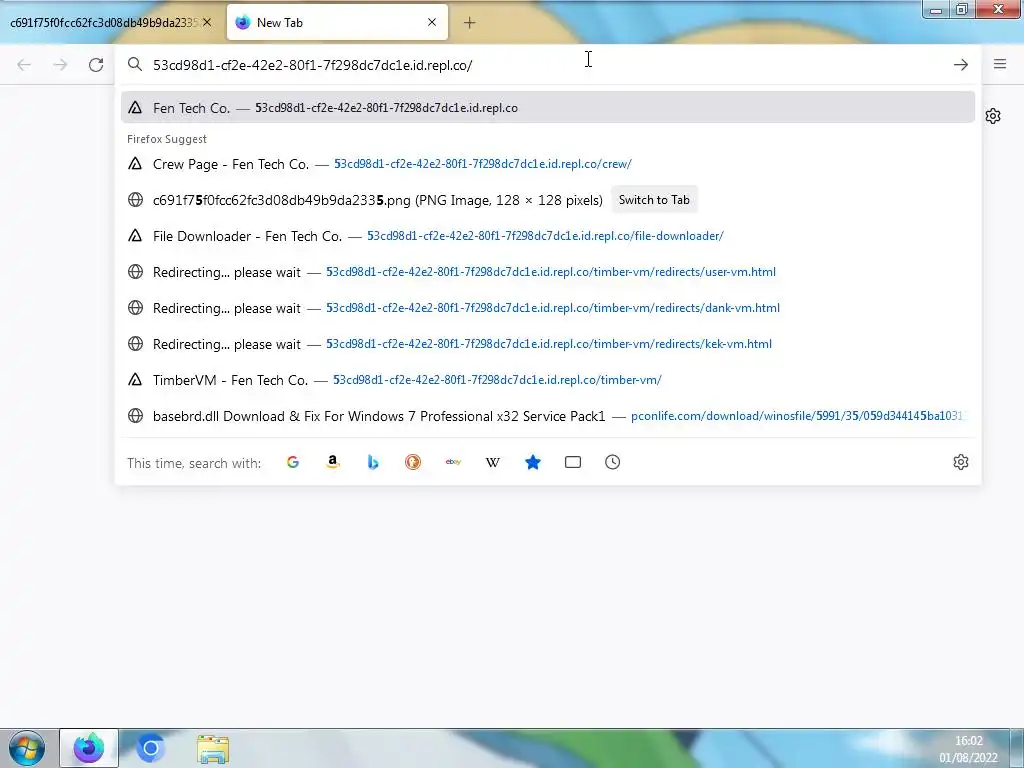This screenshot has width=1024, height=768.
Task: Click the Firefox Suggest section label
Action: click(x=167, y=139)
